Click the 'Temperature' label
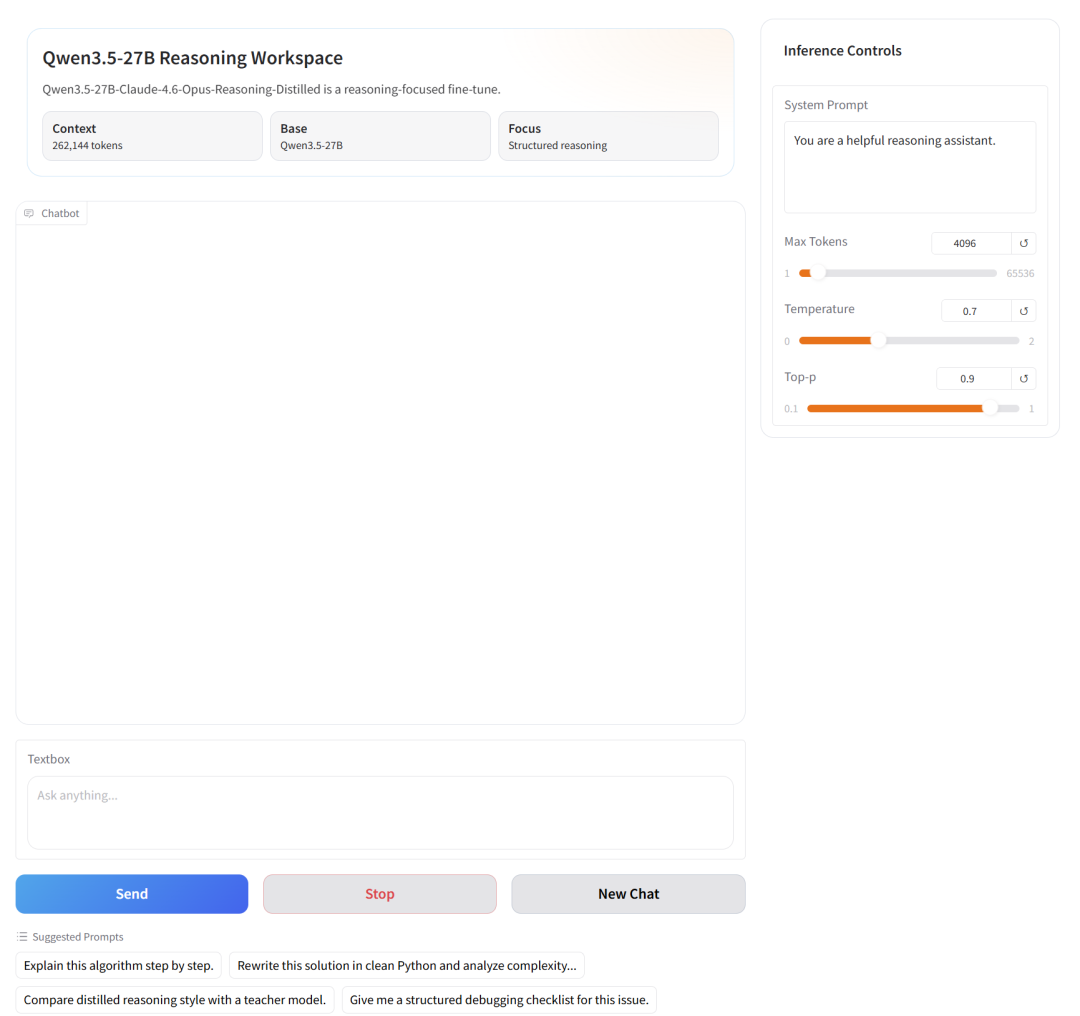1080x1016 pixels. tap(819, 309)
